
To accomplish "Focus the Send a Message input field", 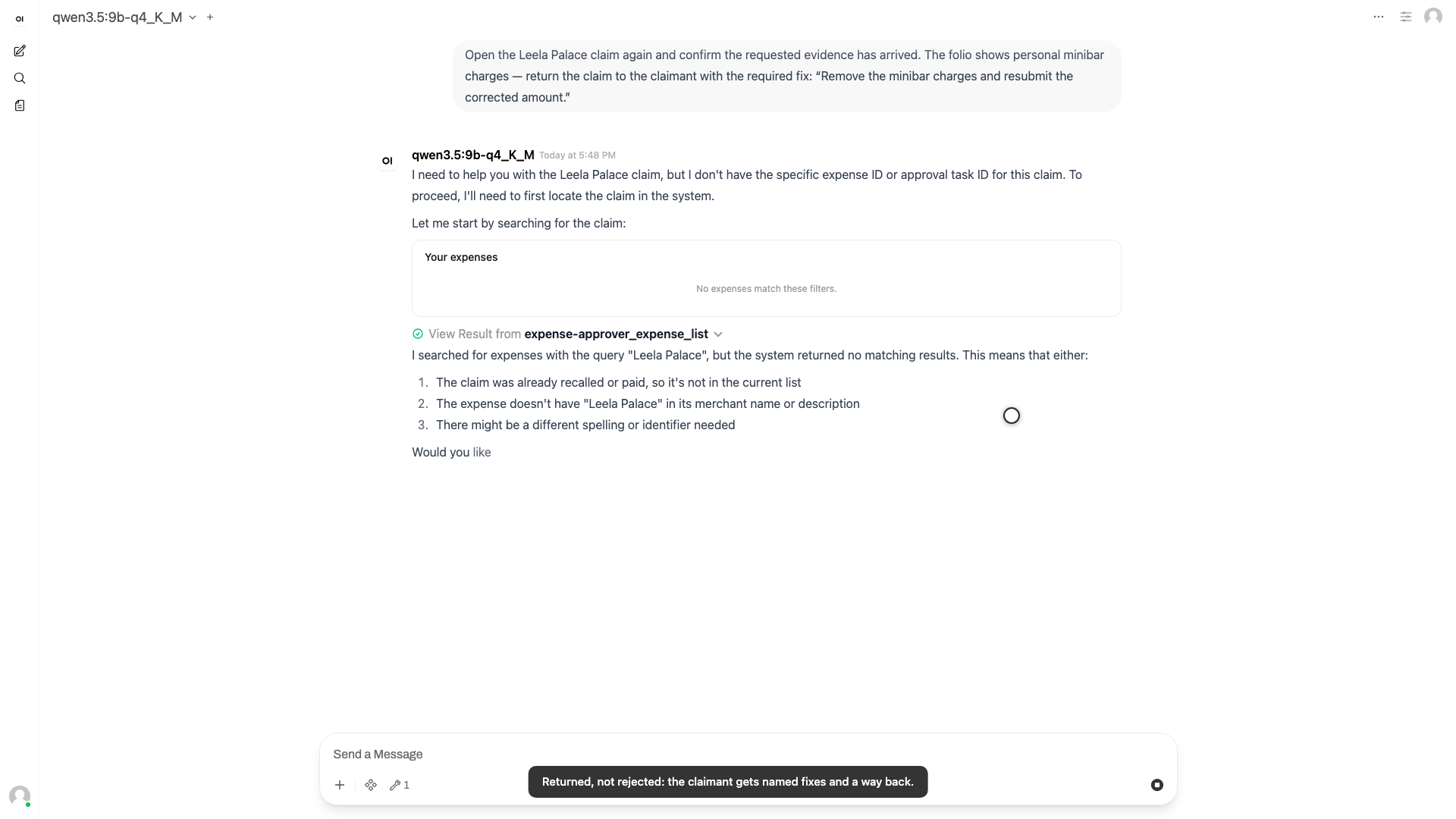I will [x=748, y=754].
